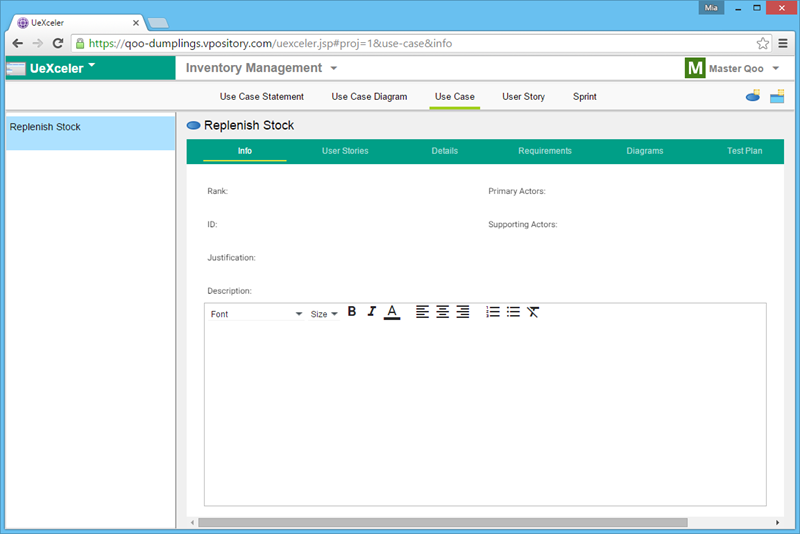Click the green M user avatar
This screenshot has height=534, width=800.
point(694,68)
